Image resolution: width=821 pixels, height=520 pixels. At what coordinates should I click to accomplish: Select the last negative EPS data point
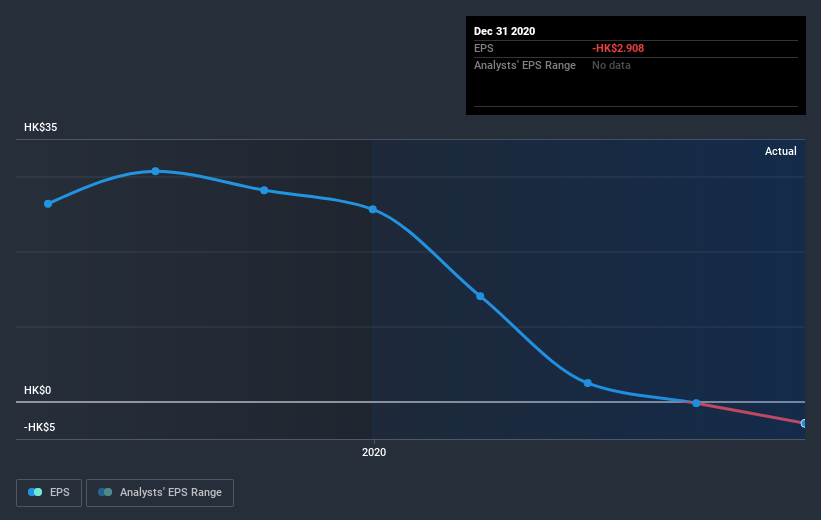[x=804, y=423]
